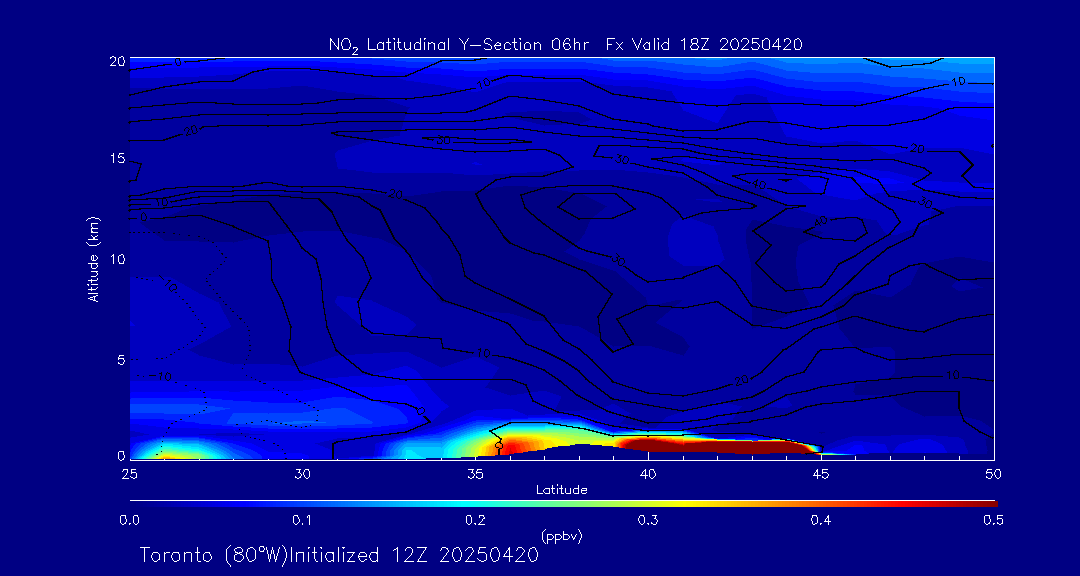
Task: Click the 0.0 tick on the color scale
Action: tap(129, 520)
